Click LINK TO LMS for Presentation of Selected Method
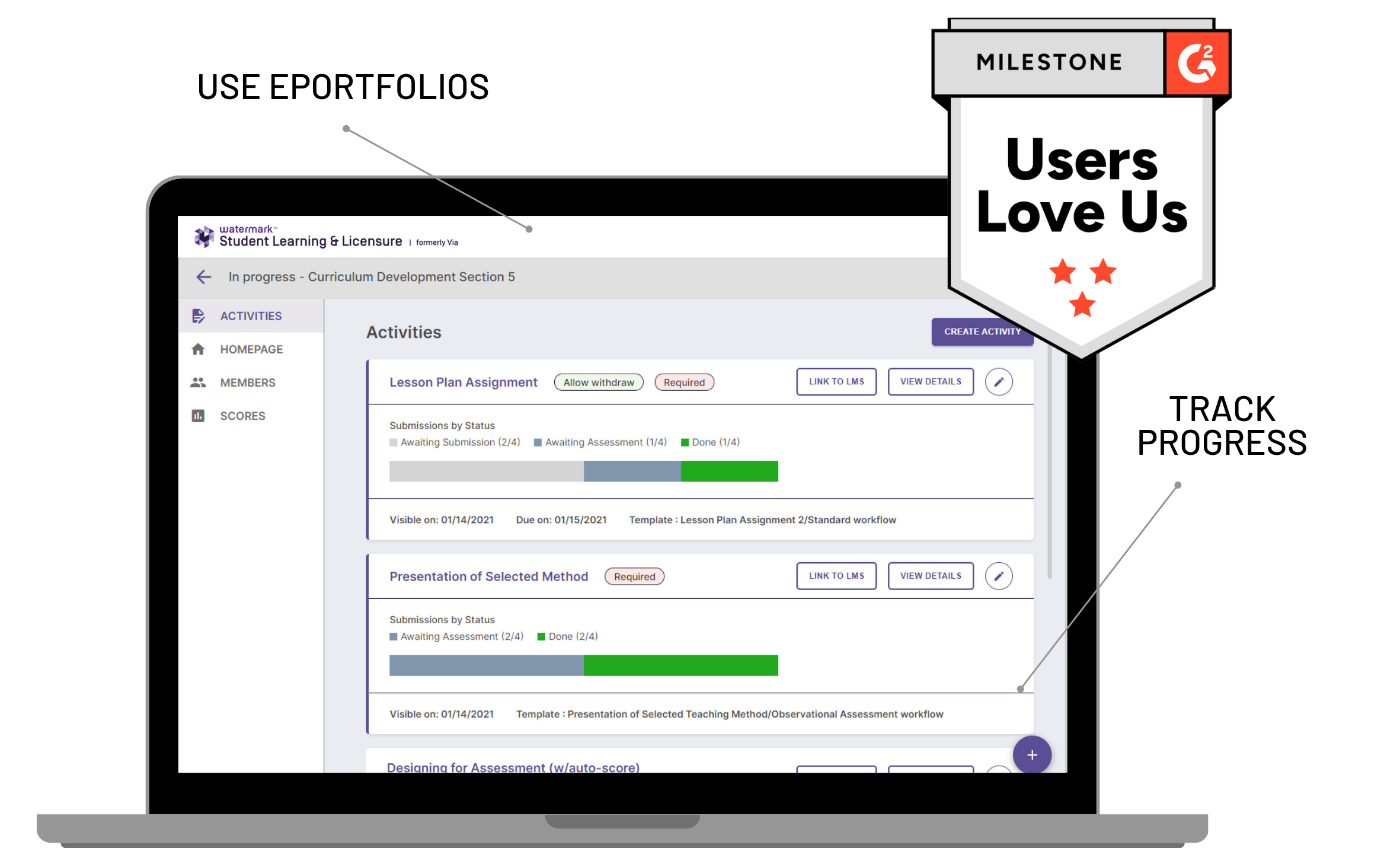 [x=836, y=576]
